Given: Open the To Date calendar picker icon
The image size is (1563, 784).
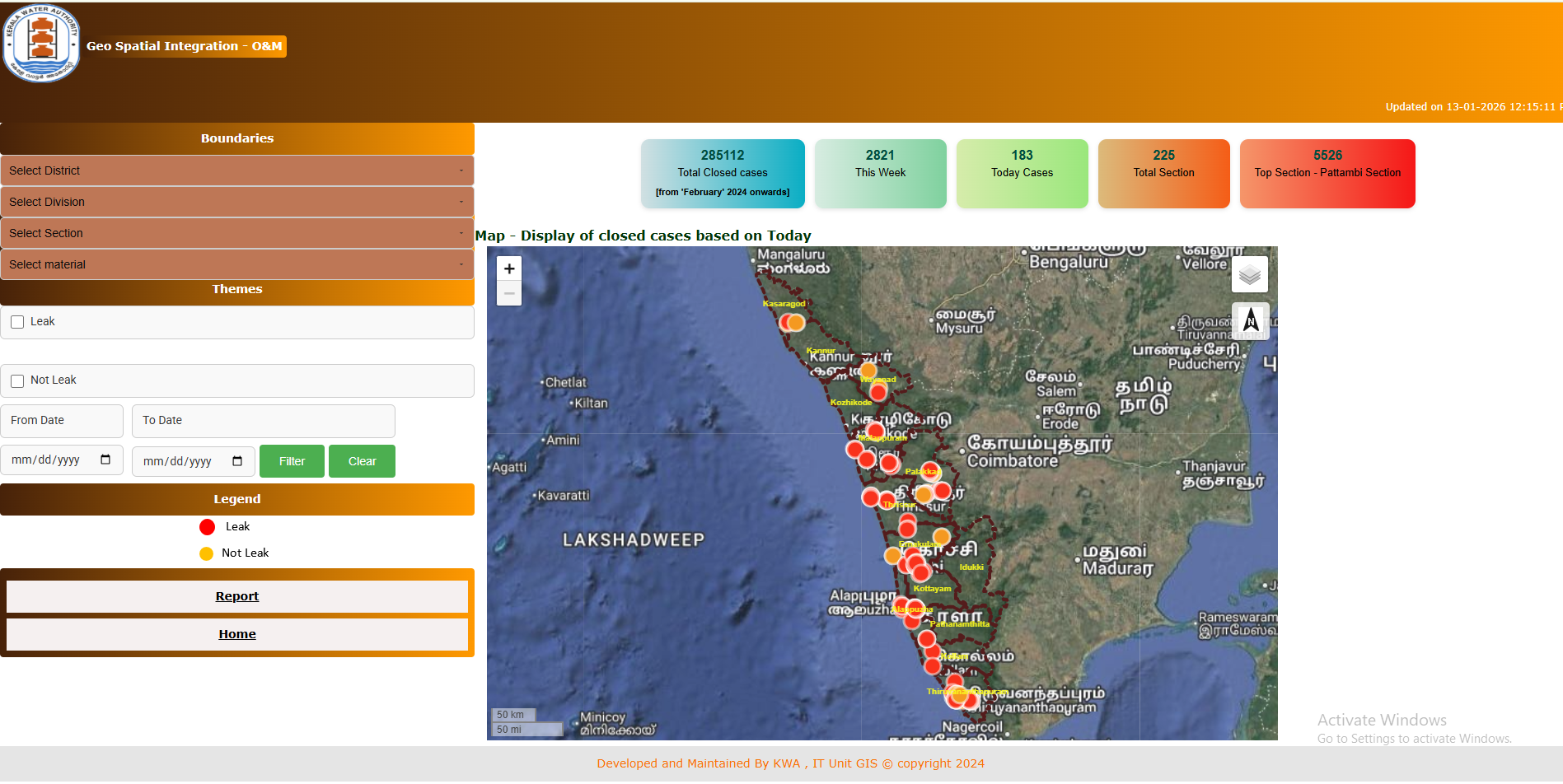Looking at the screenshot, I should [237, 461].
